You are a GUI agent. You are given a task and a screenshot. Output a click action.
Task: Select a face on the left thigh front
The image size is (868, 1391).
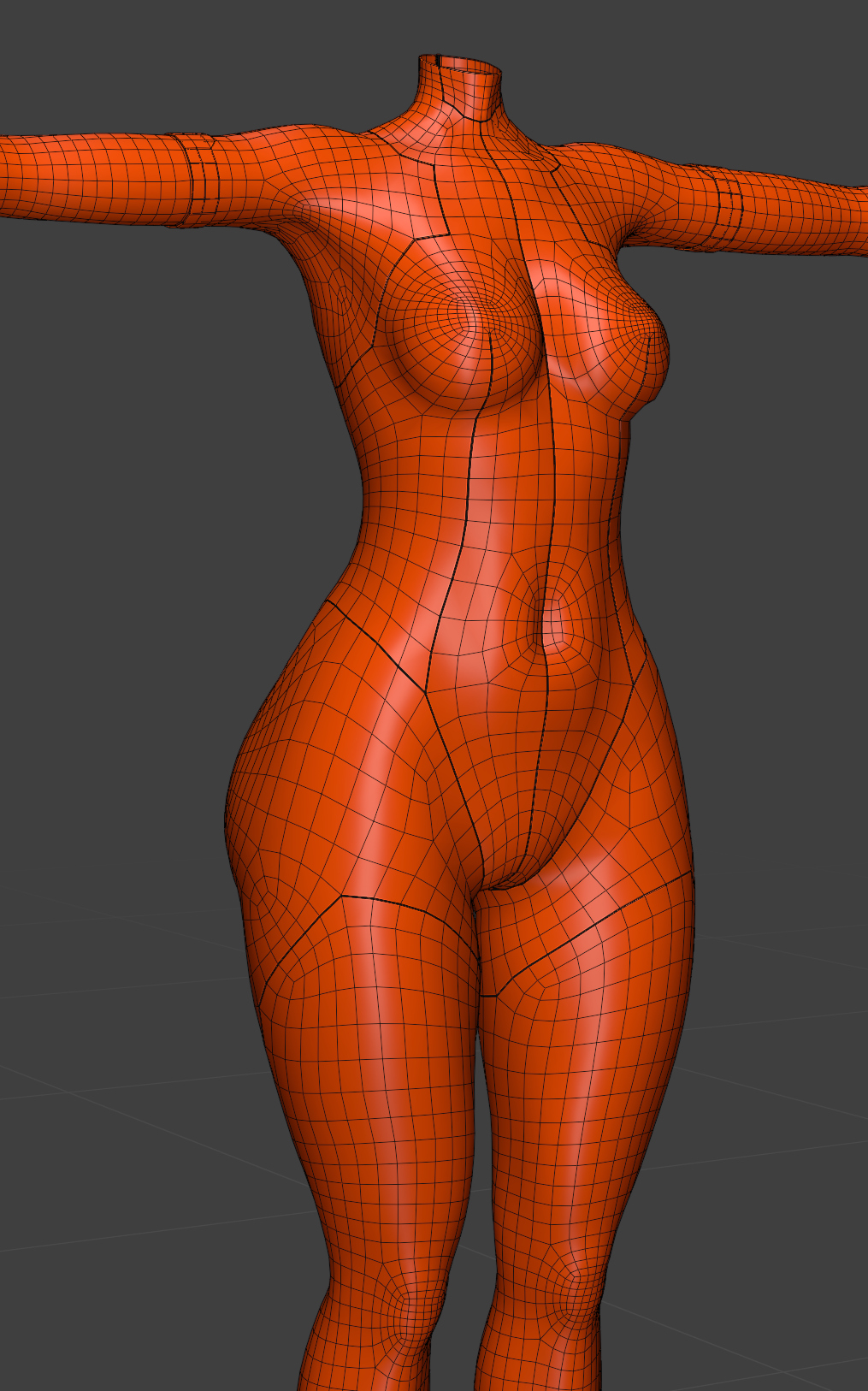point(376,1069)
